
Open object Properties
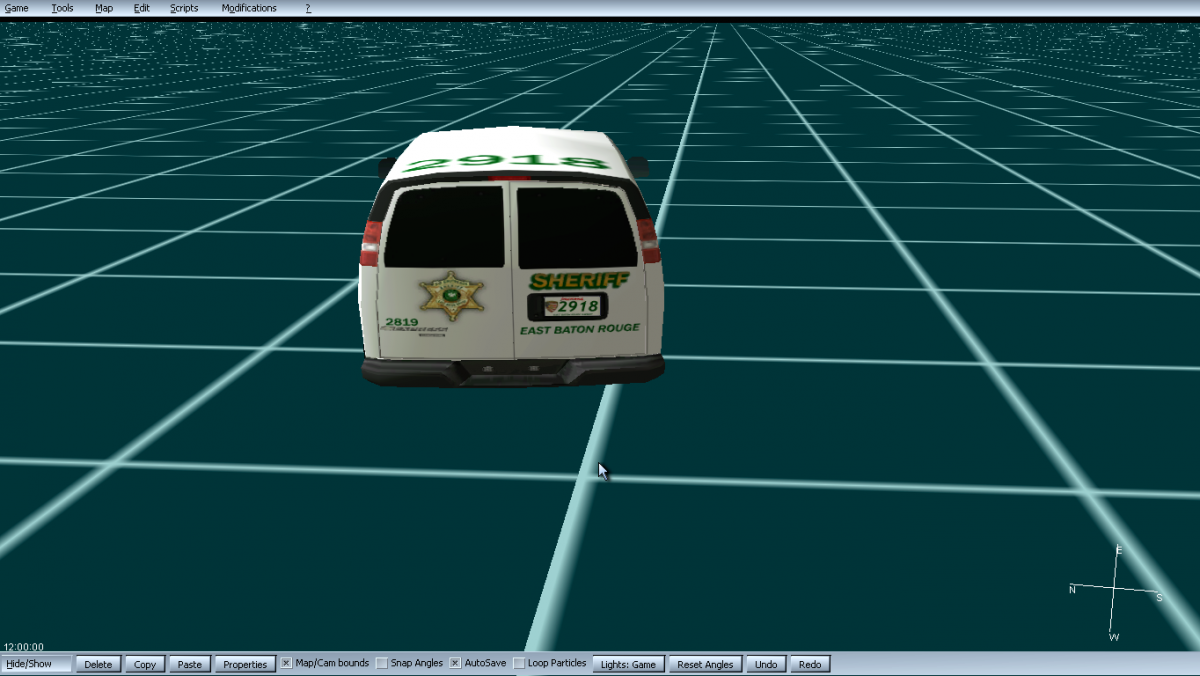(245, 664)
